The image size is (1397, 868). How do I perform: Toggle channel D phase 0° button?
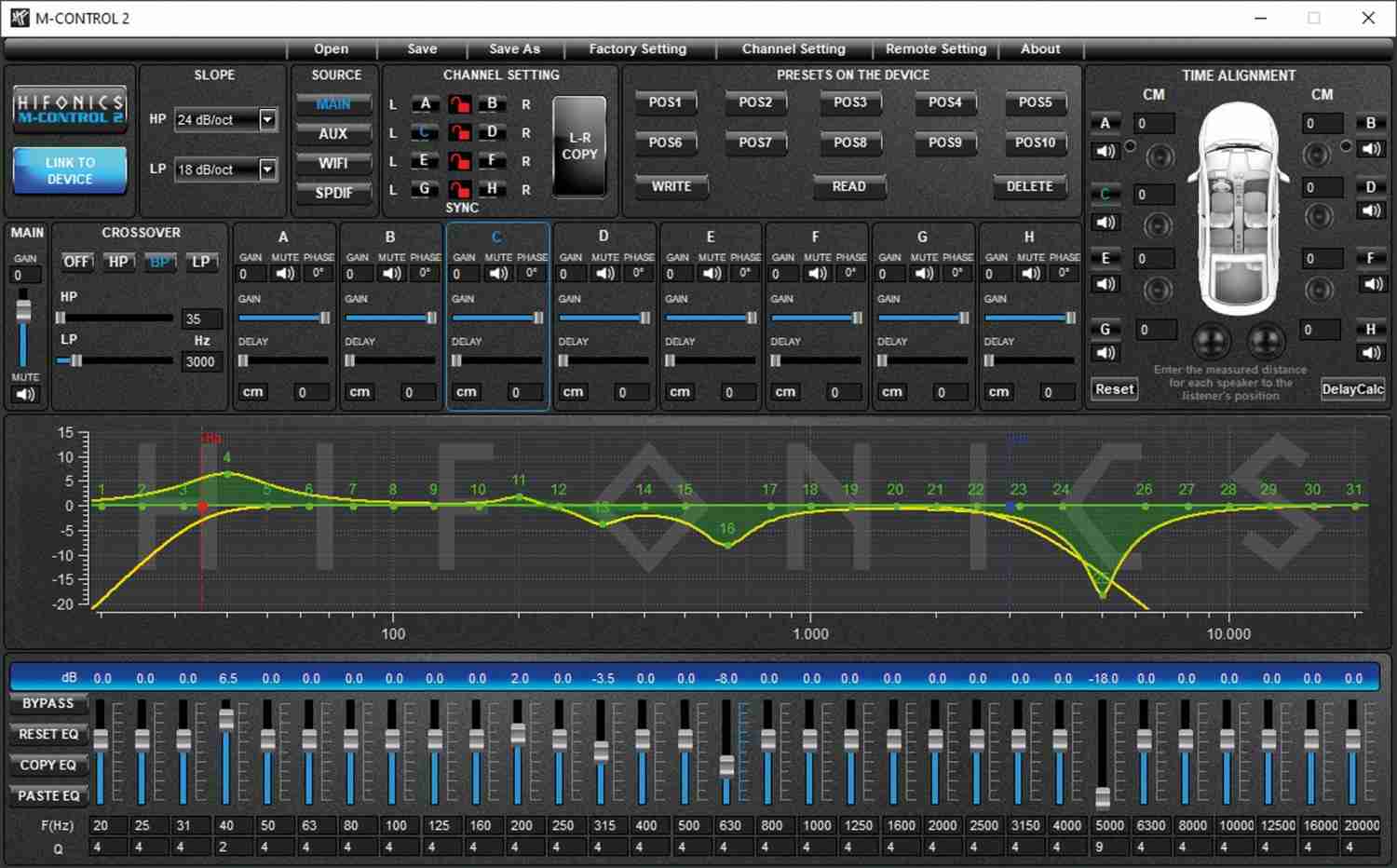639,274
